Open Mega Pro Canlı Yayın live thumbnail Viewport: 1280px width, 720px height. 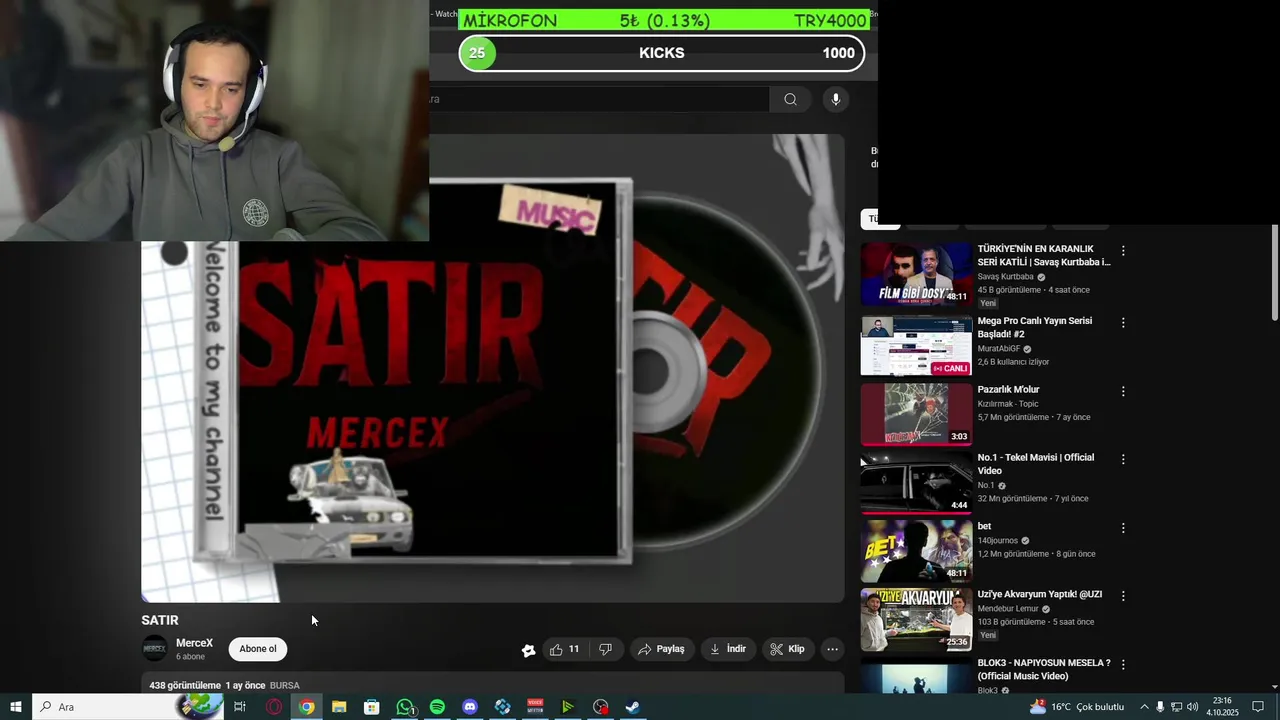(916, 345)
